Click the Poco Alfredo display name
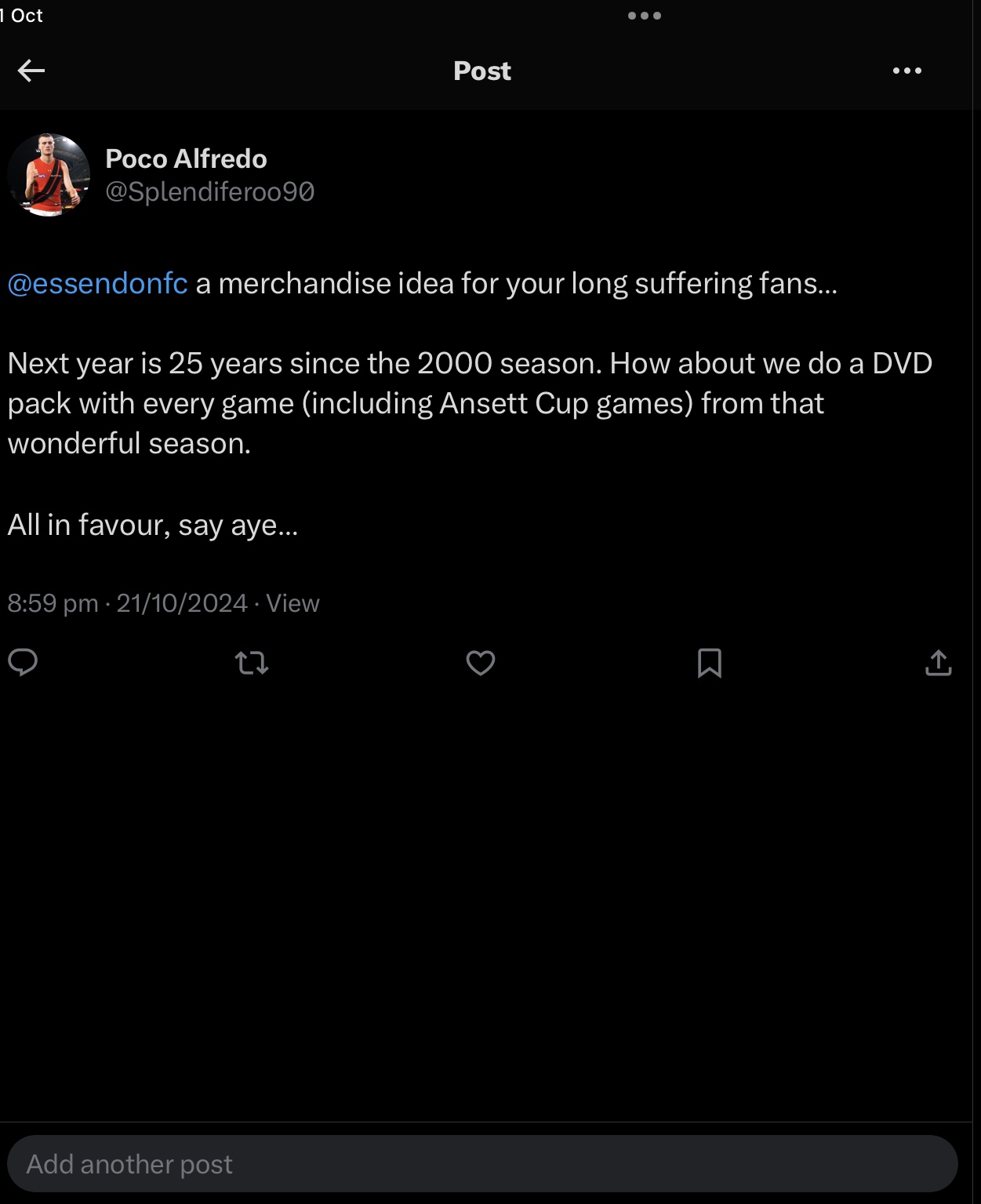This screenshot has height=1204, width=981. click(x=186, y=158)
